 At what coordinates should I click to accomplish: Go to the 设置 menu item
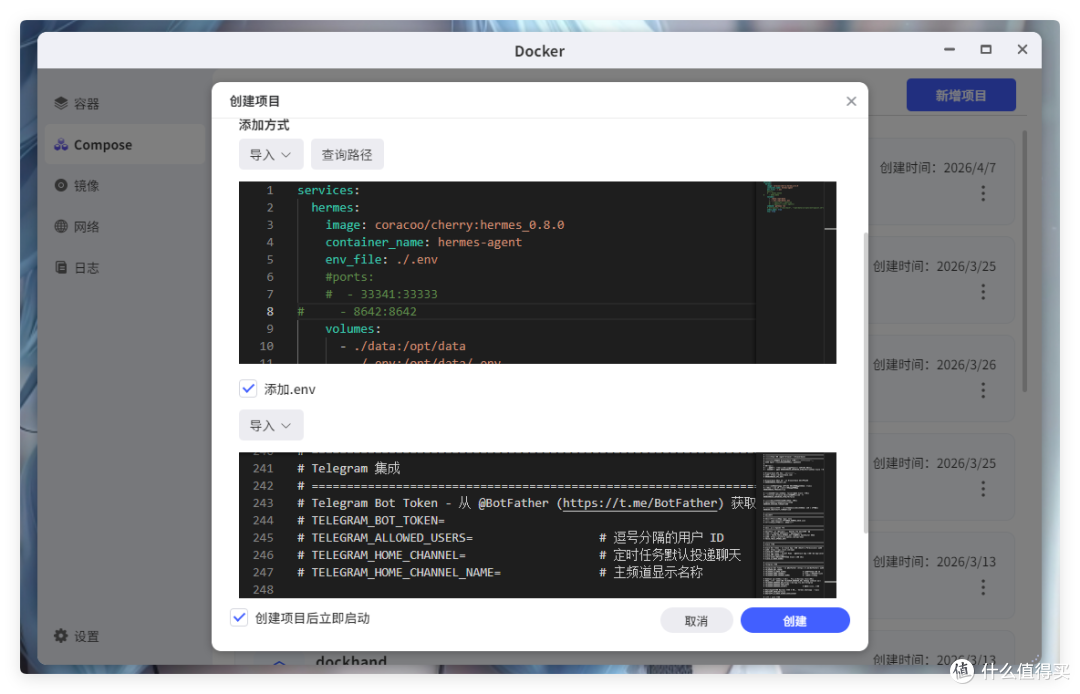(x=125, y=635)
